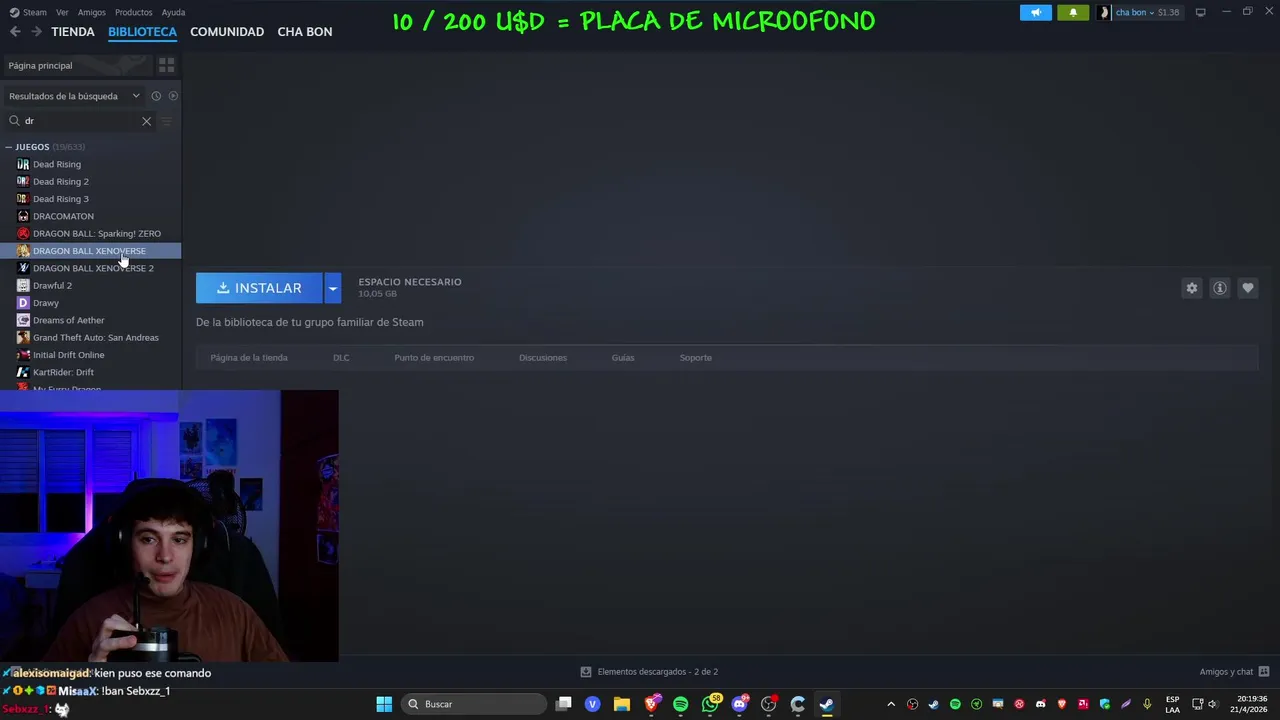Open Brave browser from the taskbar
This screenshot has width=1280, height=720.
(x=652, y=704)
